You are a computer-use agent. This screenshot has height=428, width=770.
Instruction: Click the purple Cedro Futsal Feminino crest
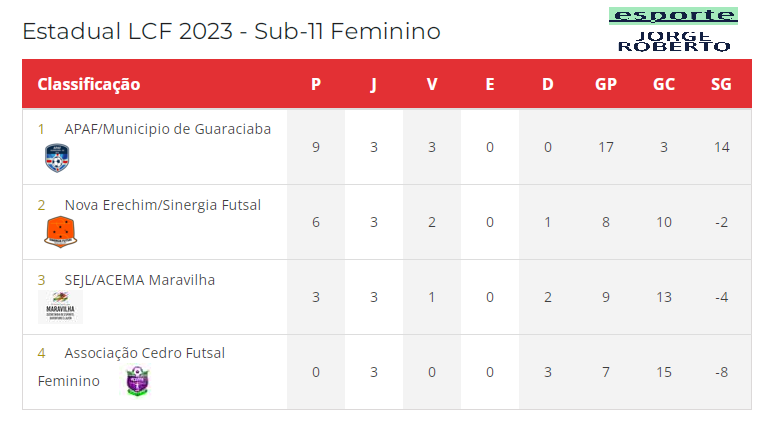[x=138, y=381]
